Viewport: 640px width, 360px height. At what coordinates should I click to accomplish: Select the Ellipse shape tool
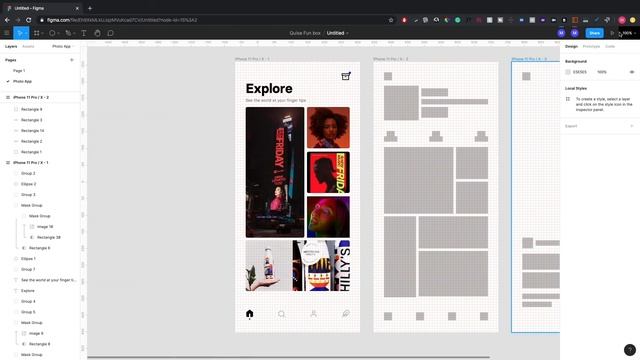click(x=52, y=33)
